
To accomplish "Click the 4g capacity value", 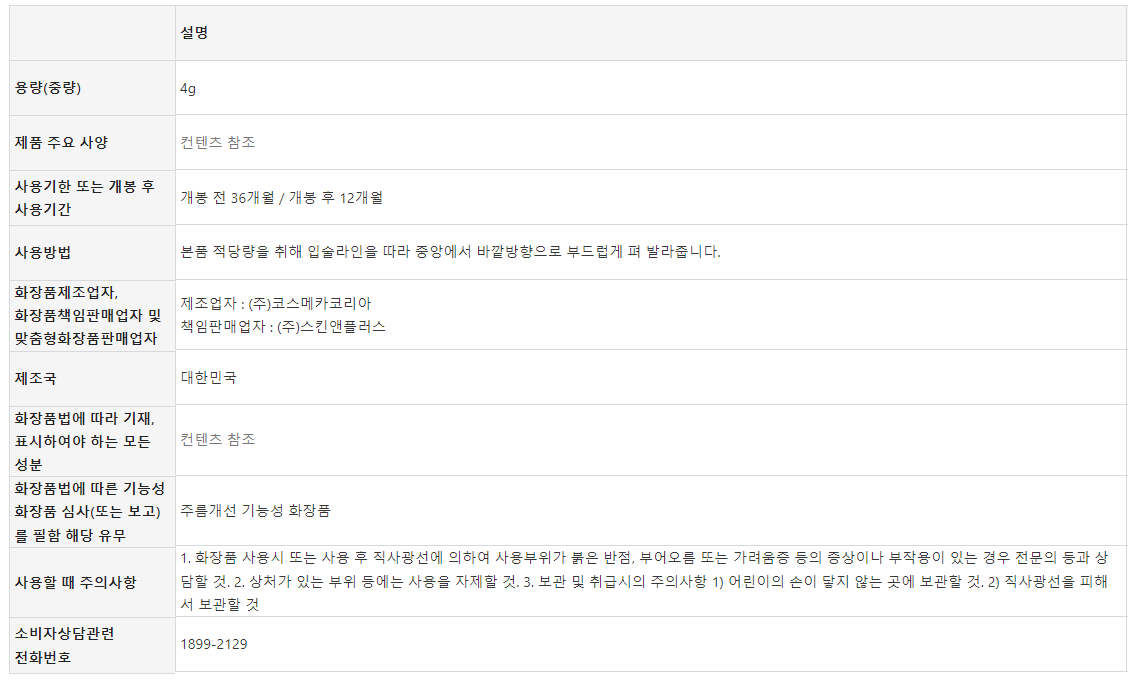I will click(x=188, y=88).
